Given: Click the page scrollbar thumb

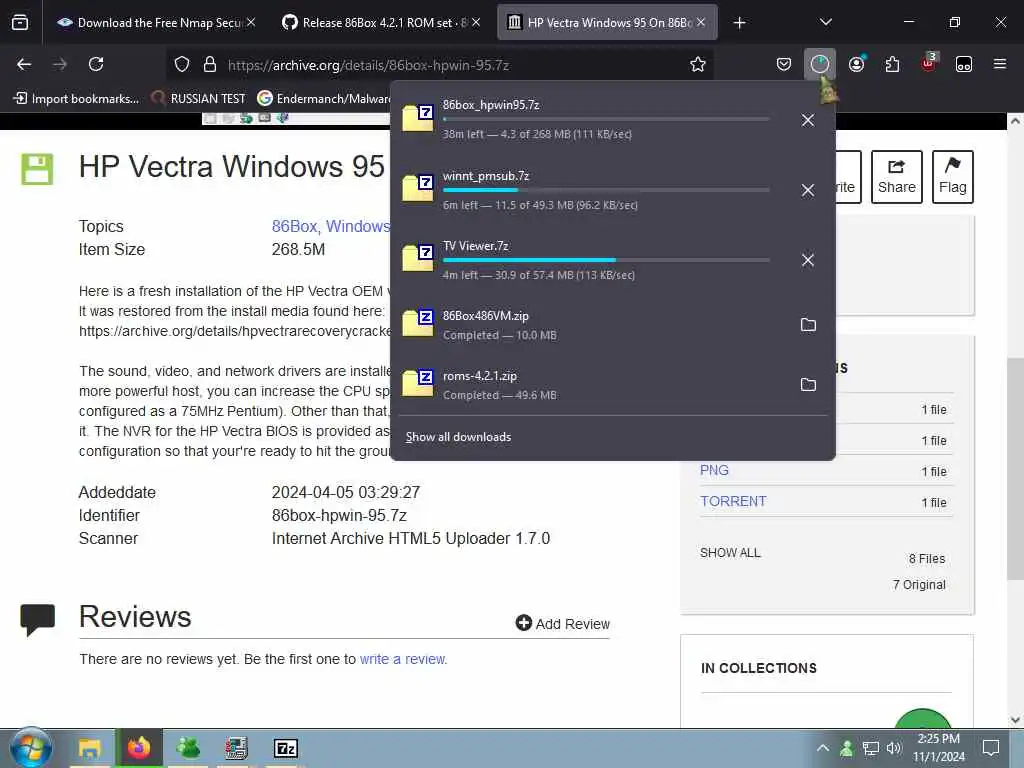Looking at the screenshot, I should (x=1015, y=468).
